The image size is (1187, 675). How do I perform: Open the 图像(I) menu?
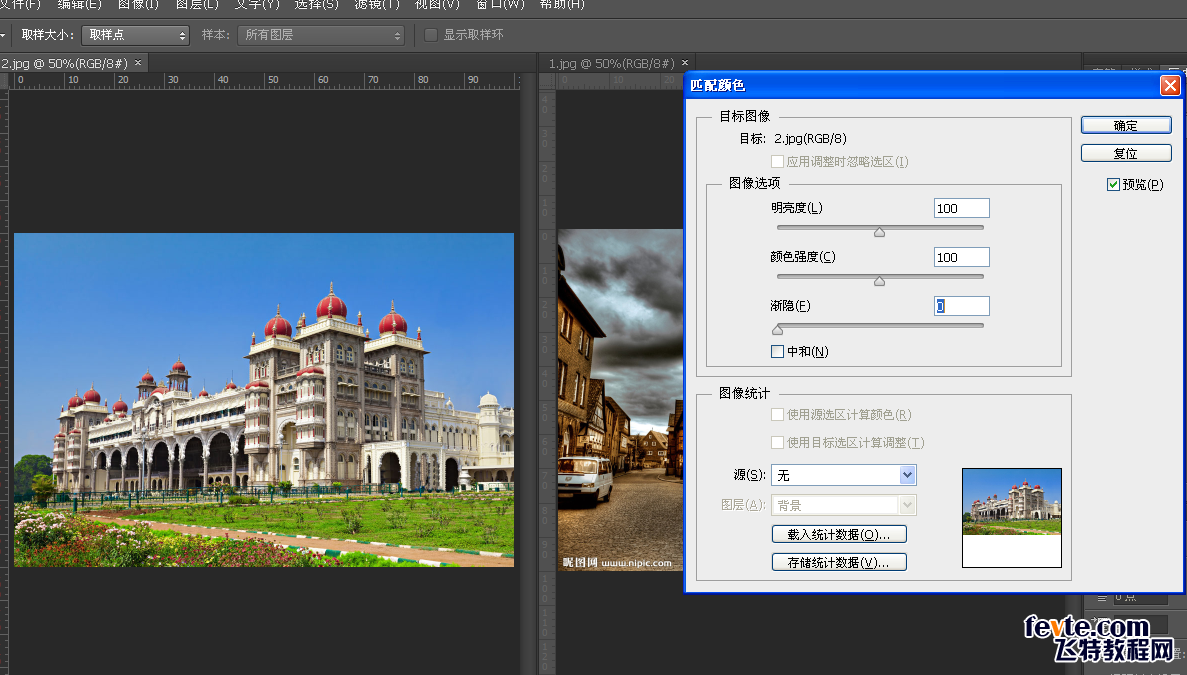click(x=138, y=5)
